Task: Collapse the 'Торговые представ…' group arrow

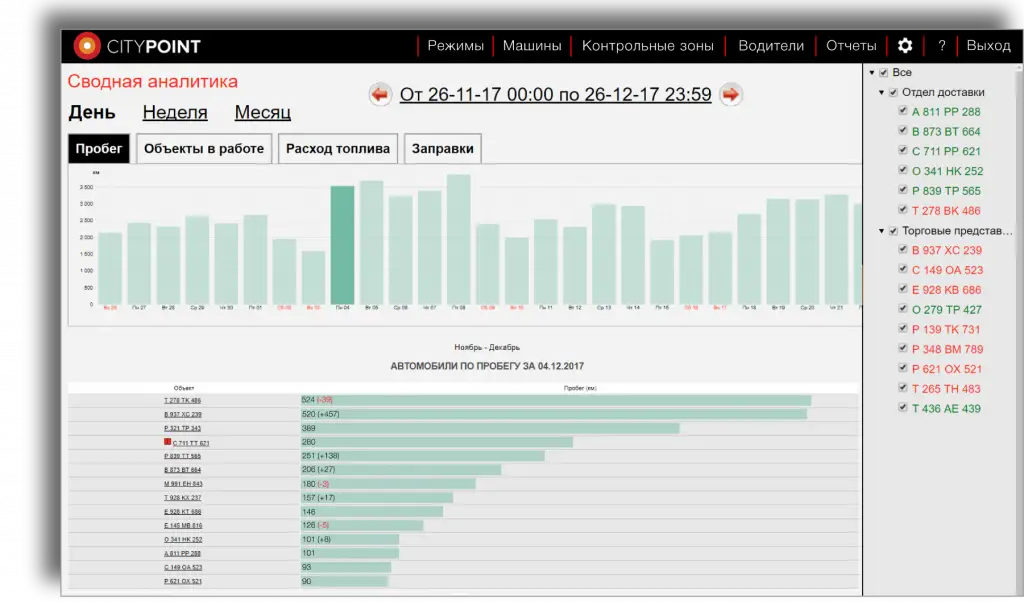Action: pyautogui.click(x=881, y=231)
